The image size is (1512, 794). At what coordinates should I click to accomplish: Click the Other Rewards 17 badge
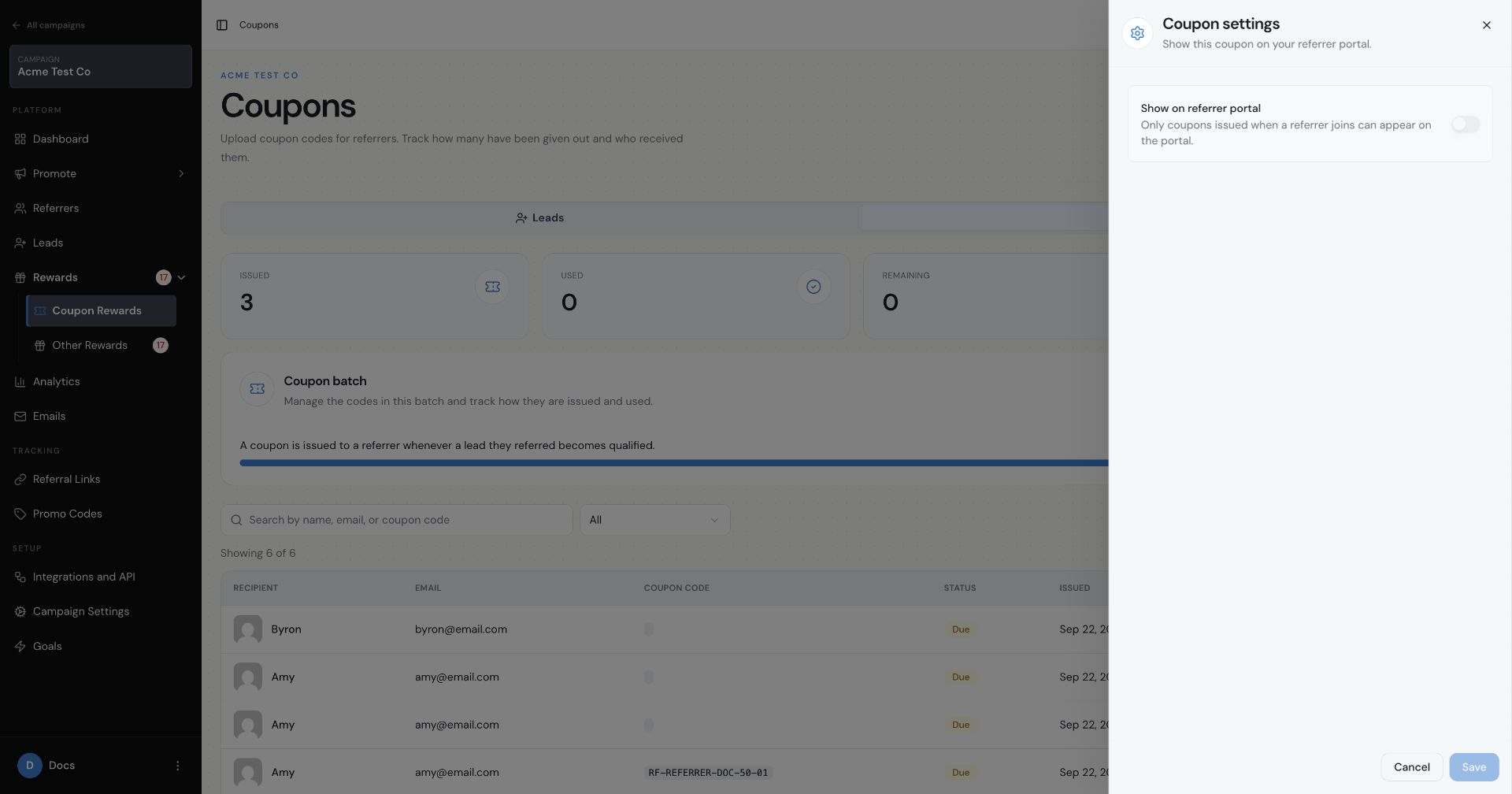[x=160, y=345]
